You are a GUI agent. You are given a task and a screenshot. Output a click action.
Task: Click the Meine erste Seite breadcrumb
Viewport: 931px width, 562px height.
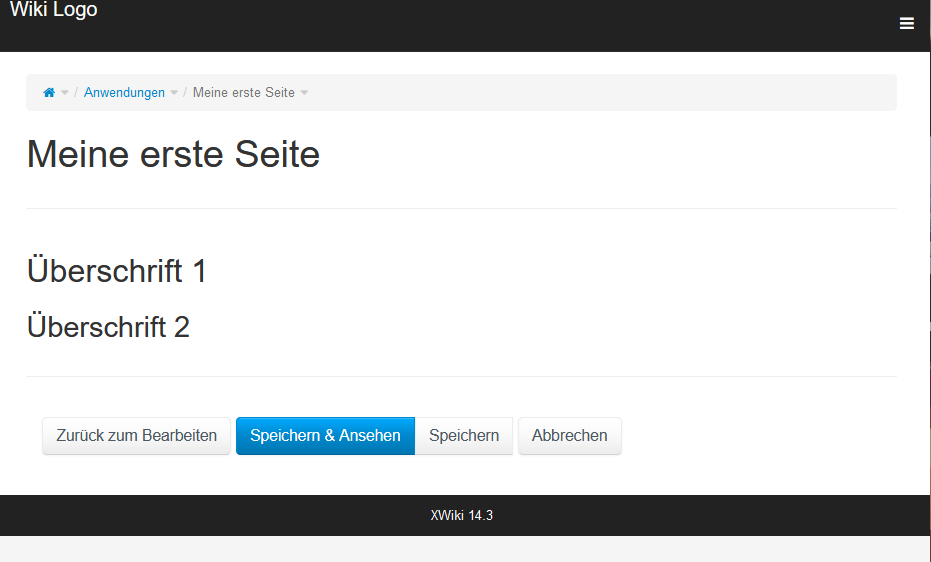click(243, 93)
